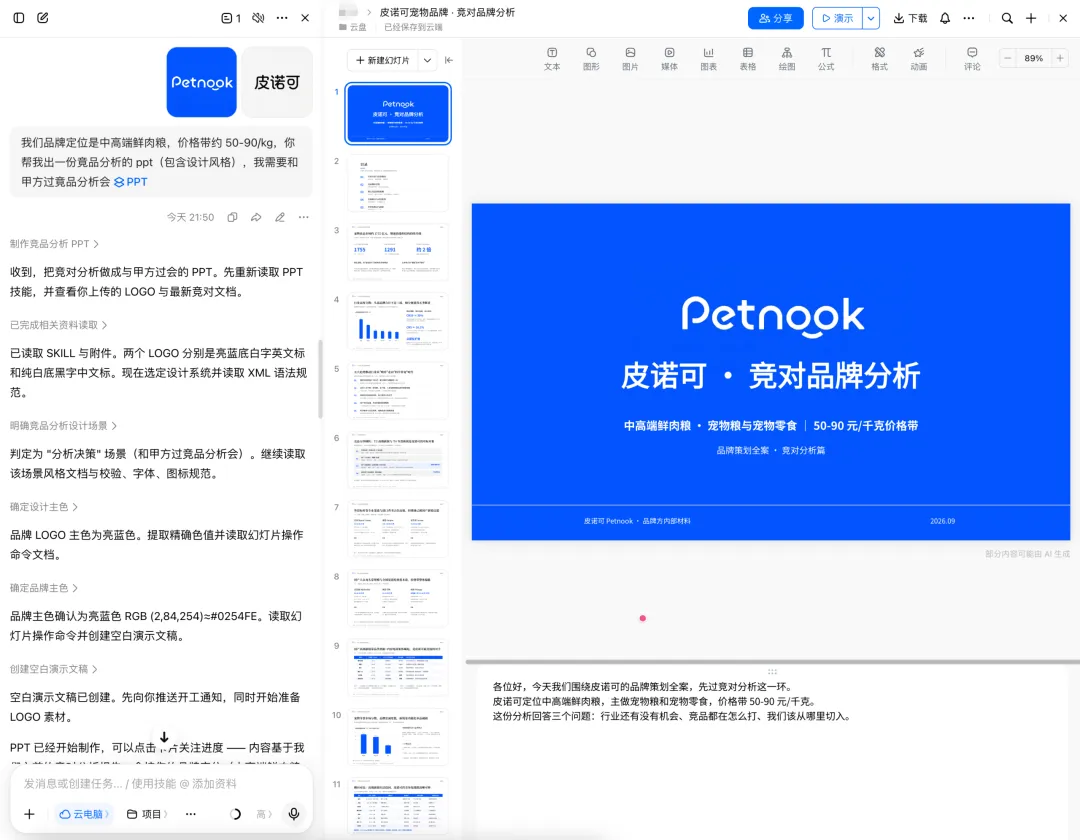Expand the 确定设计主色 step

coord(44,507)
